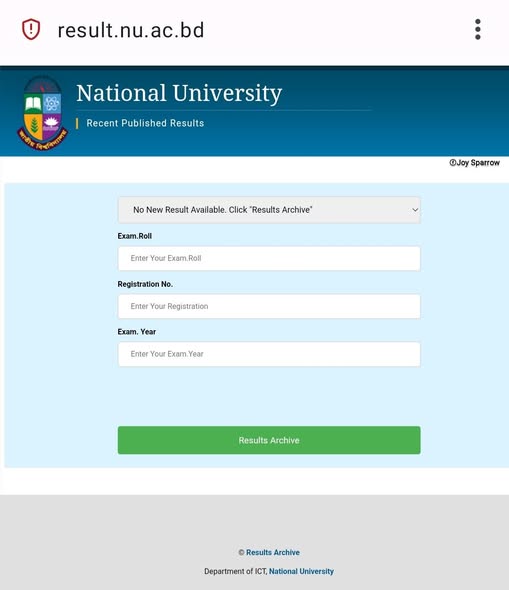Image resolution: width=509 pixels, height=590 pixels.
Task: Focus the Exam.Roll input field
Action: [x=269, y=259]
